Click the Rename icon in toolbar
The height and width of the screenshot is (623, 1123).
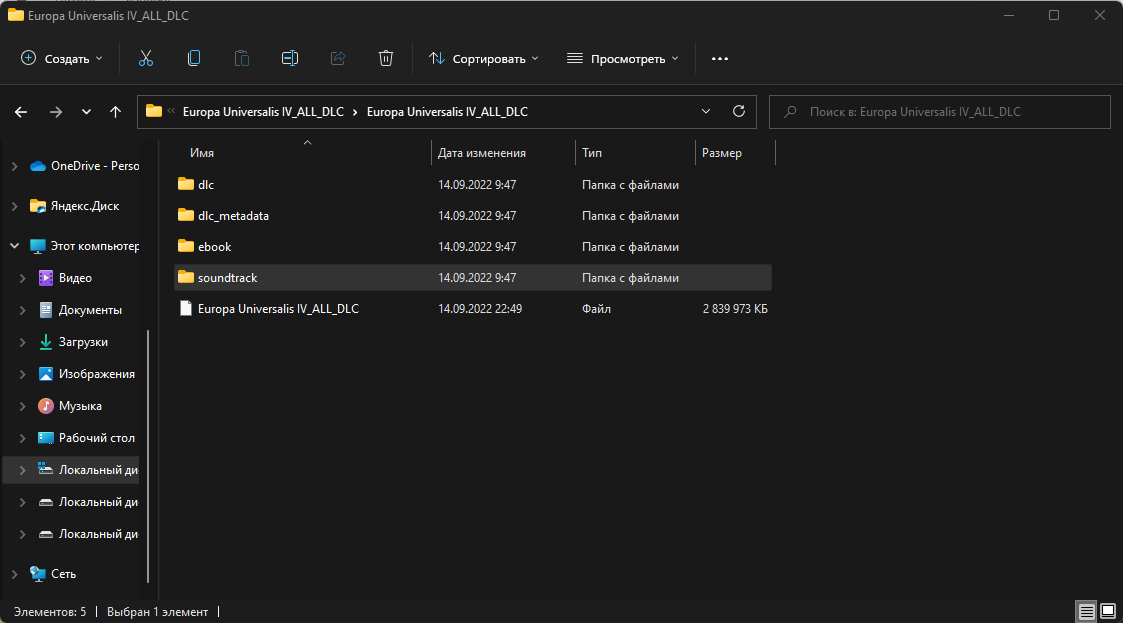click(x=290, y=59)
